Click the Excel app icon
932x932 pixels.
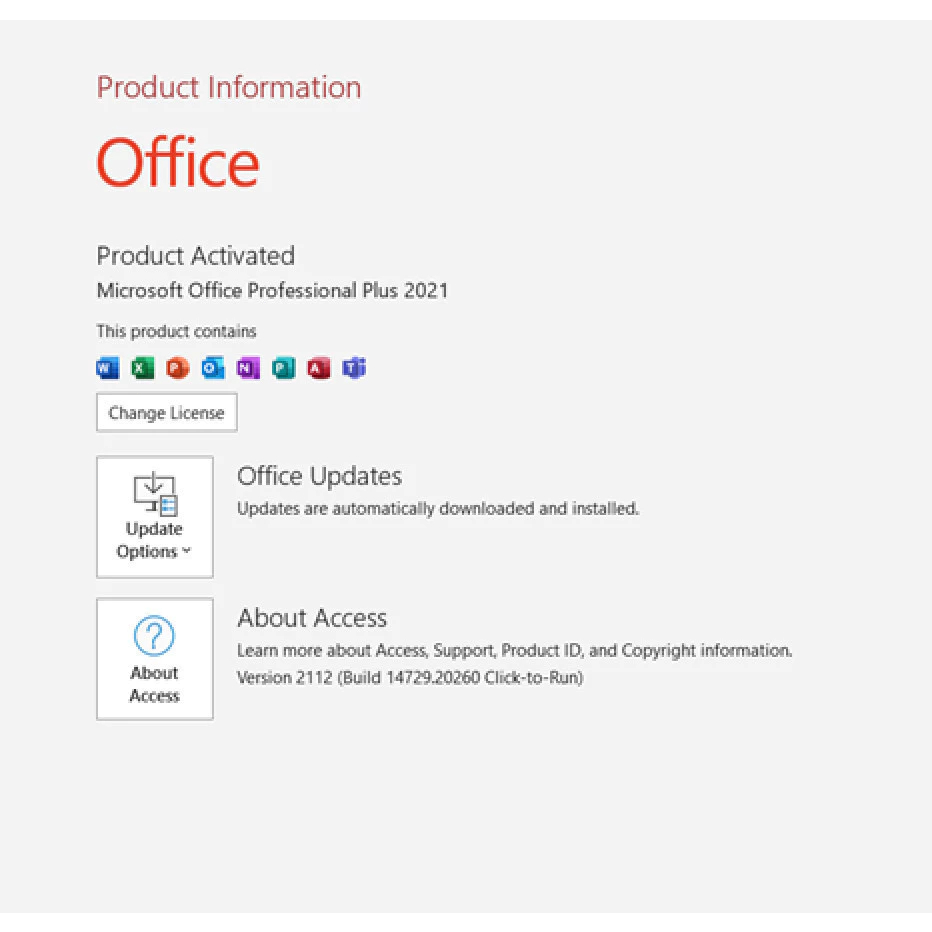(x=143, y=368)
